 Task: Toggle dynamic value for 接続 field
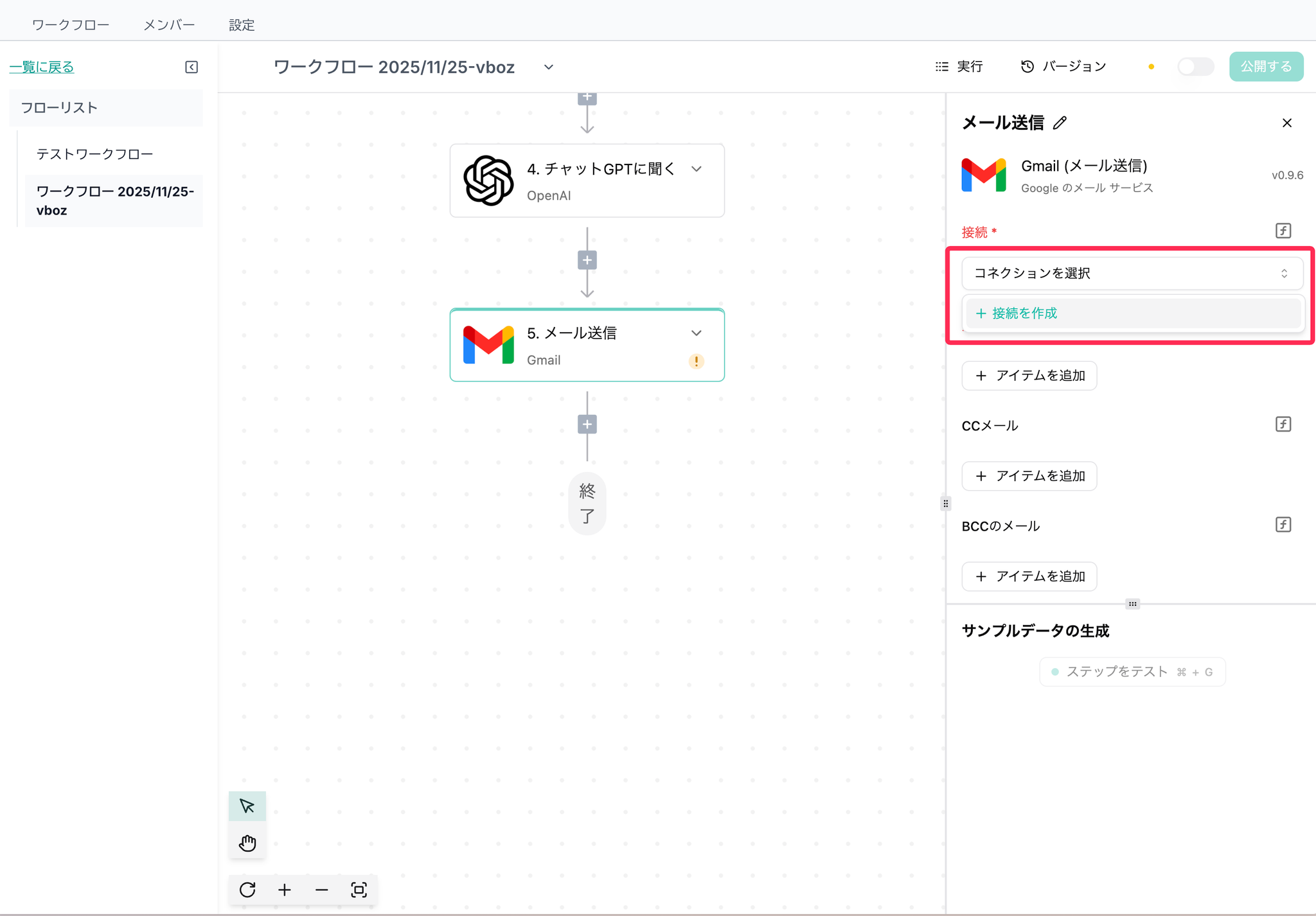click(x=1283, y=231)
